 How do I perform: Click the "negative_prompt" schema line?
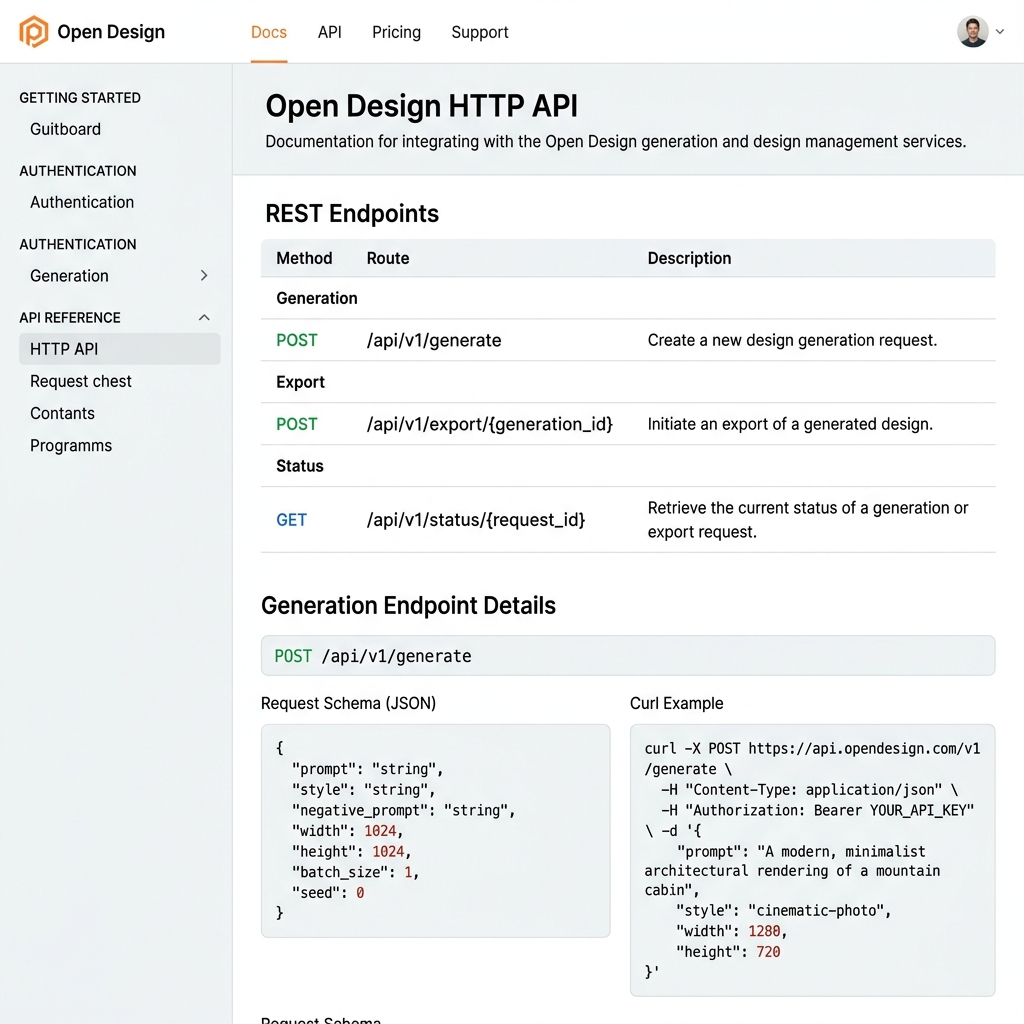coord(403,810)
